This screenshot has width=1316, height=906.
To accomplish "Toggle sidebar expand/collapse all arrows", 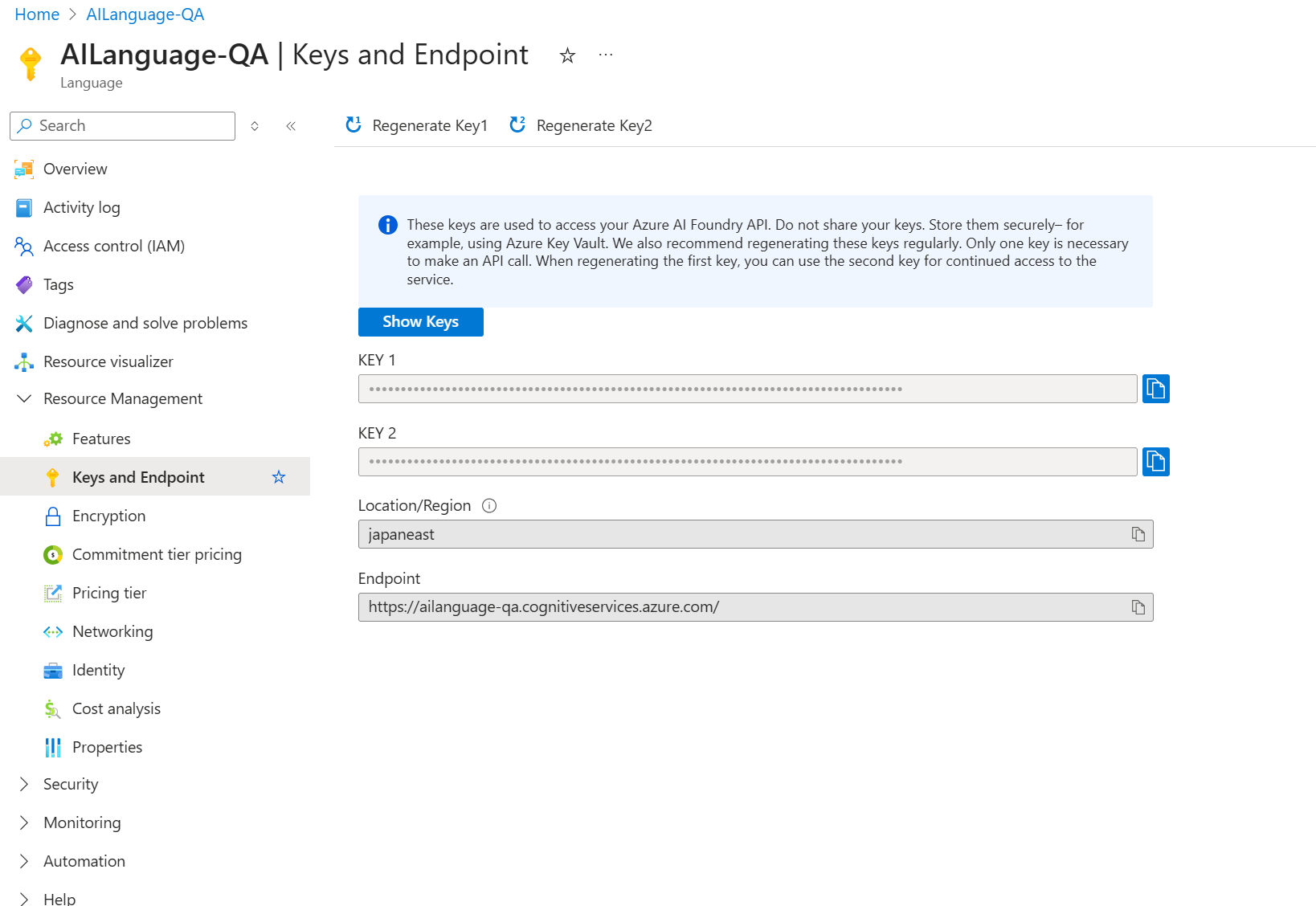I will point(255,126).
